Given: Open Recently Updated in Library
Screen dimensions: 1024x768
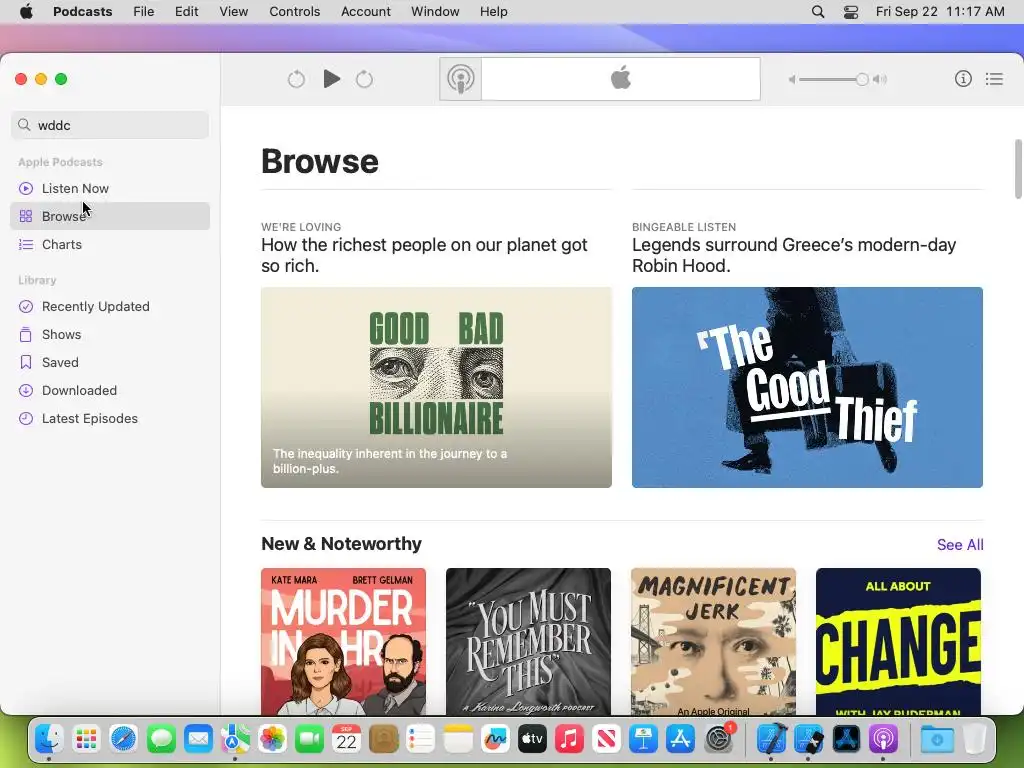Looking at the screenshot, I should coord(110,306).
